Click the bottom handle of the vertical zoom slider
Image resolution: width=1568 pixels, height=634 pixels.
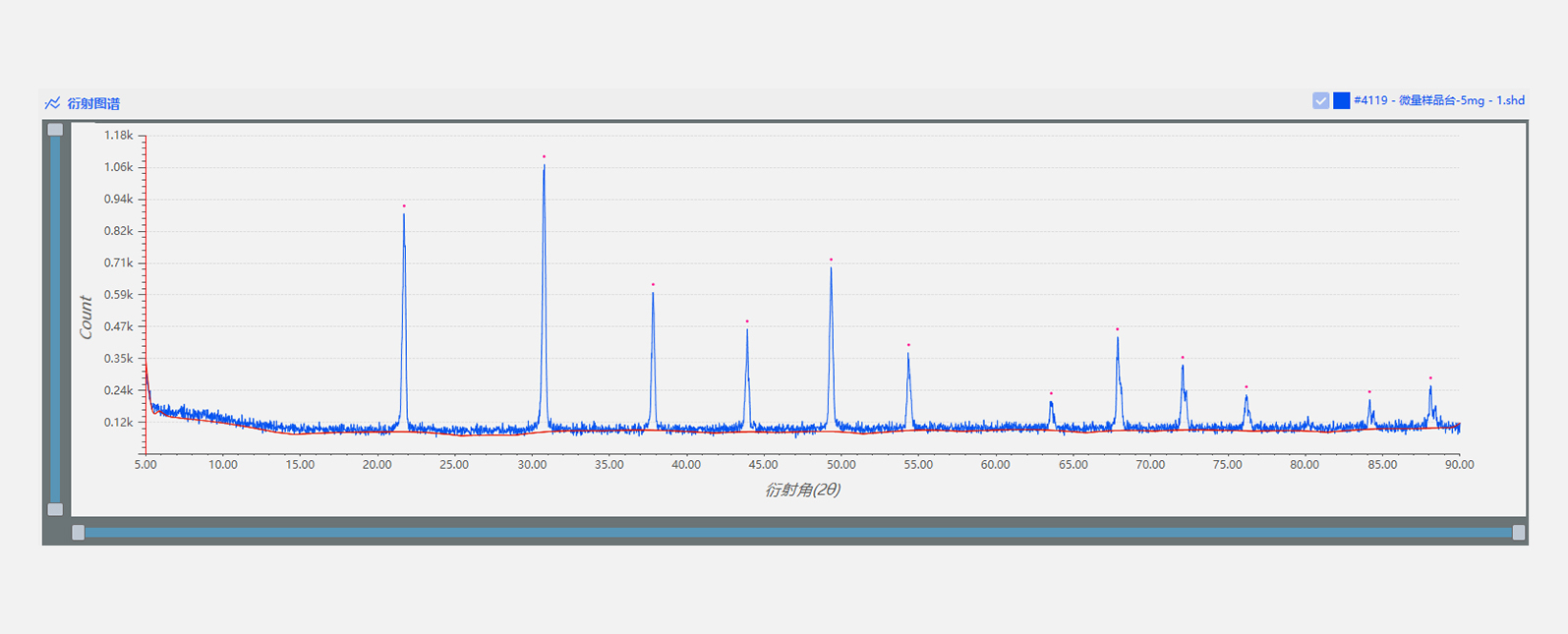[55, 509]
